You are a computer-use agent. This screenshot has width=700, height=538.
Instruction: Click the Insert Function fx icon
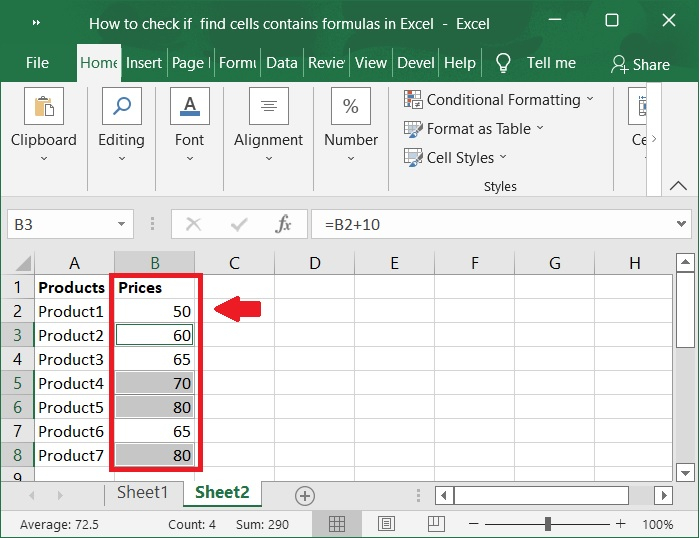click(283, 224)
